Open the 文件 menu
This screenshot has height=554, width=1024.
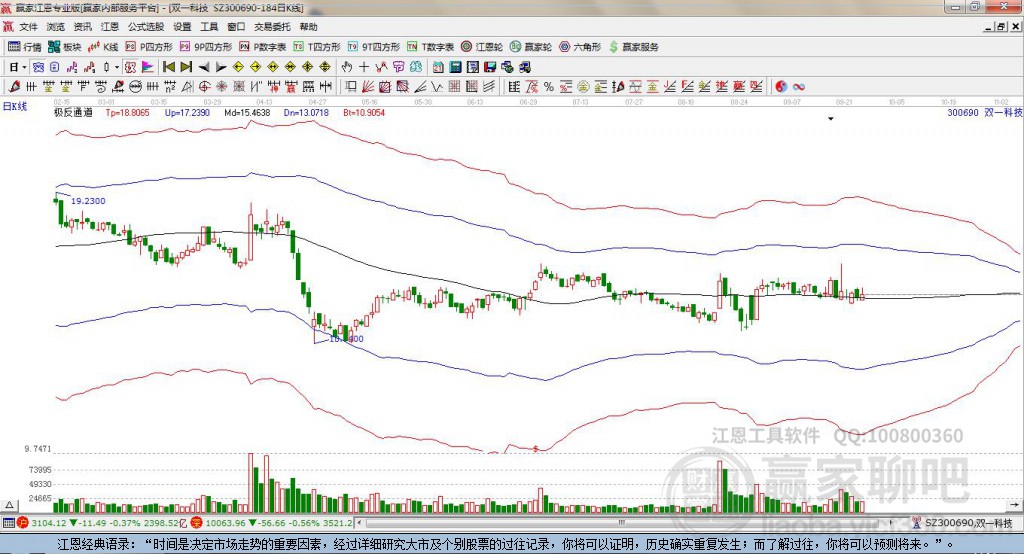(28, 27)
